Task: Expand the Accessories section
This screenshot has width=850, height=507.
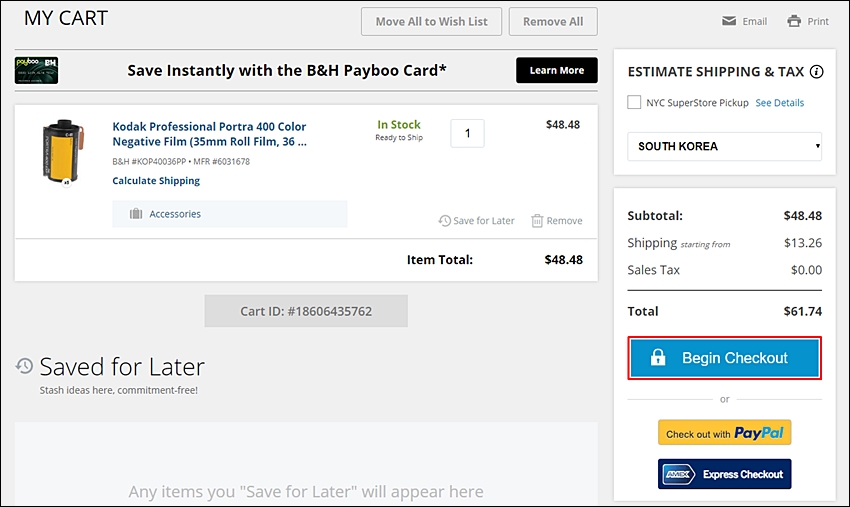Action: point(229,214)
